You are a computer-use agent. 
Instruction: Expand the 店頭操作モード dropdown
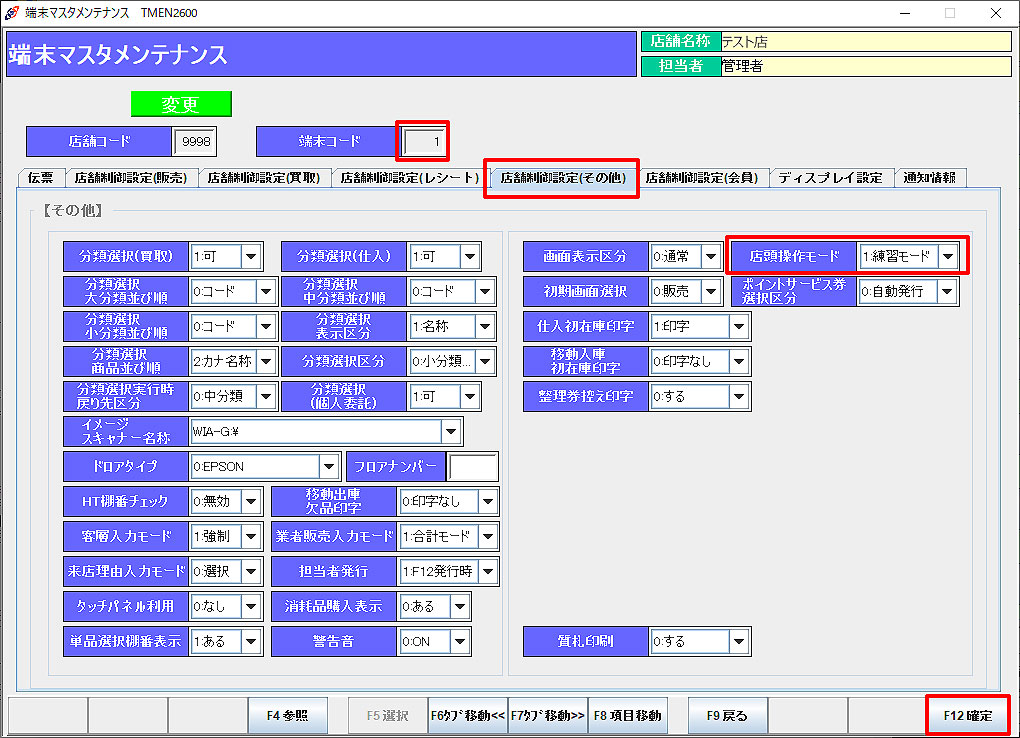click(947, 257)
